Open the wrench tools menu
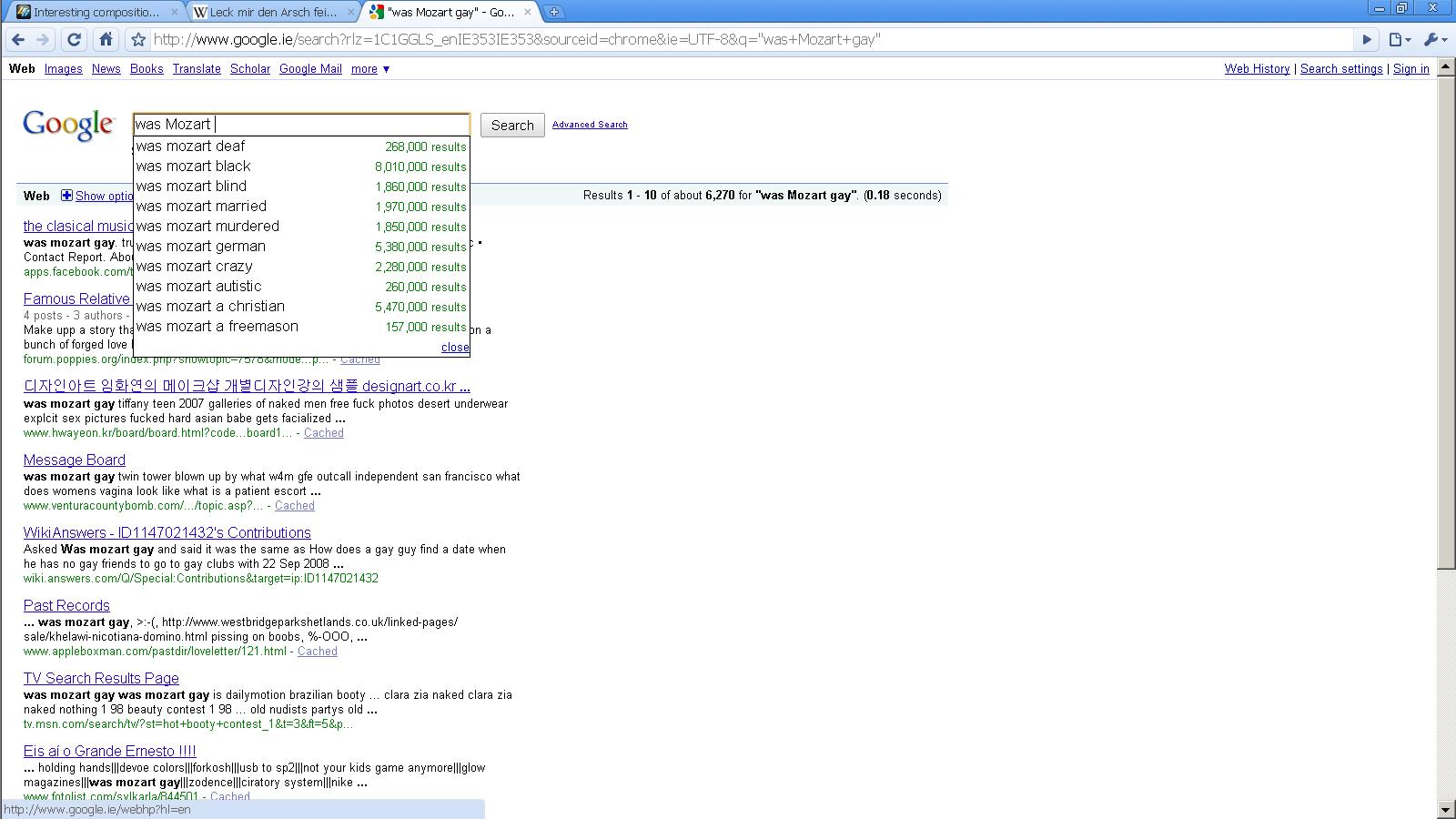This screenshot has height=819, width=1456. pyautogui.click(x=1434, y=40)
